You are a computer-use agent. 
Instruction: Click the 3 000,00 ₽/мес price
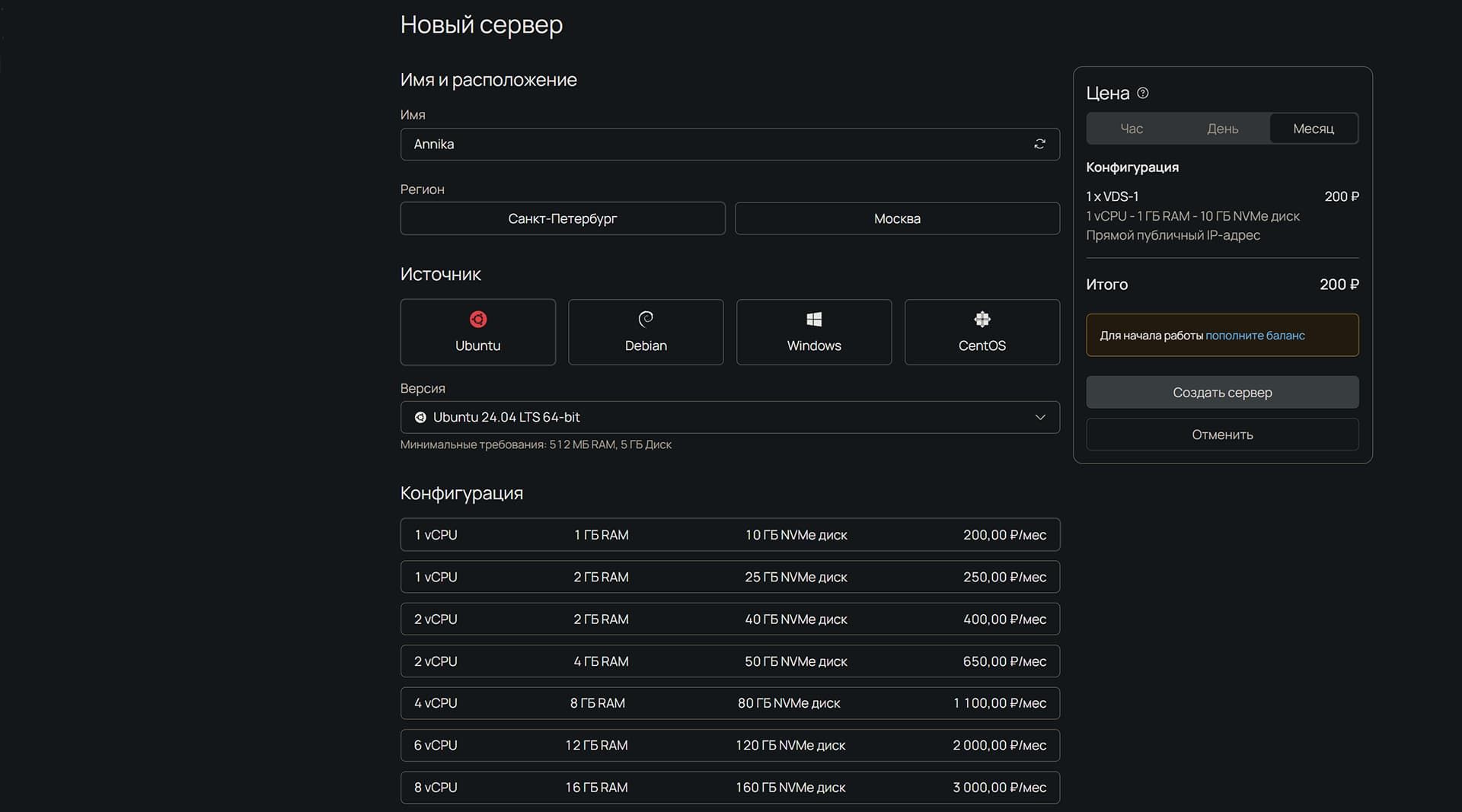click(999, 788)
